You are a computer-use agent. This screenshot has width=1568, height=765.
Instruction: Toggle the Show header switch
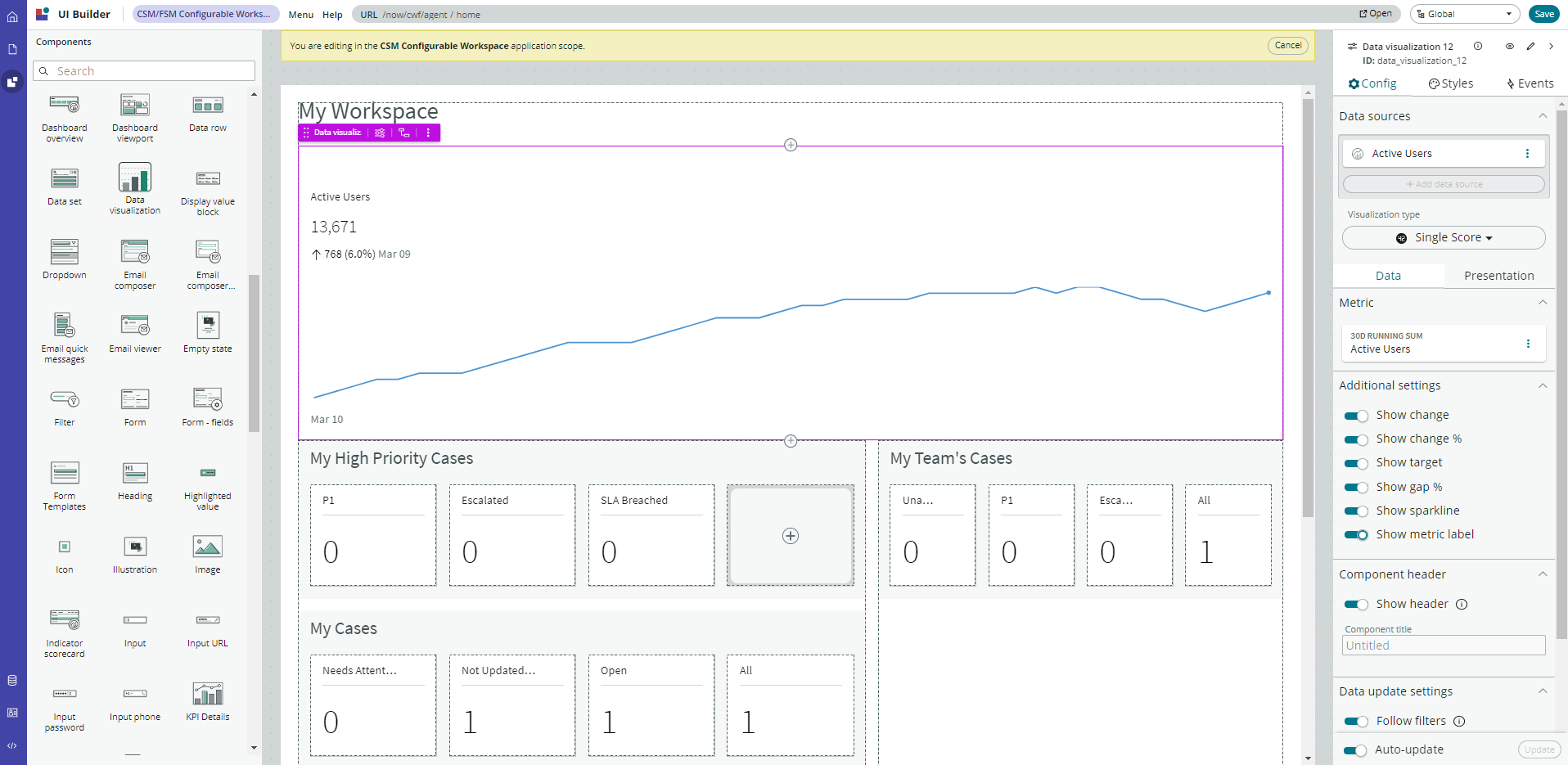click(1356, 605)
